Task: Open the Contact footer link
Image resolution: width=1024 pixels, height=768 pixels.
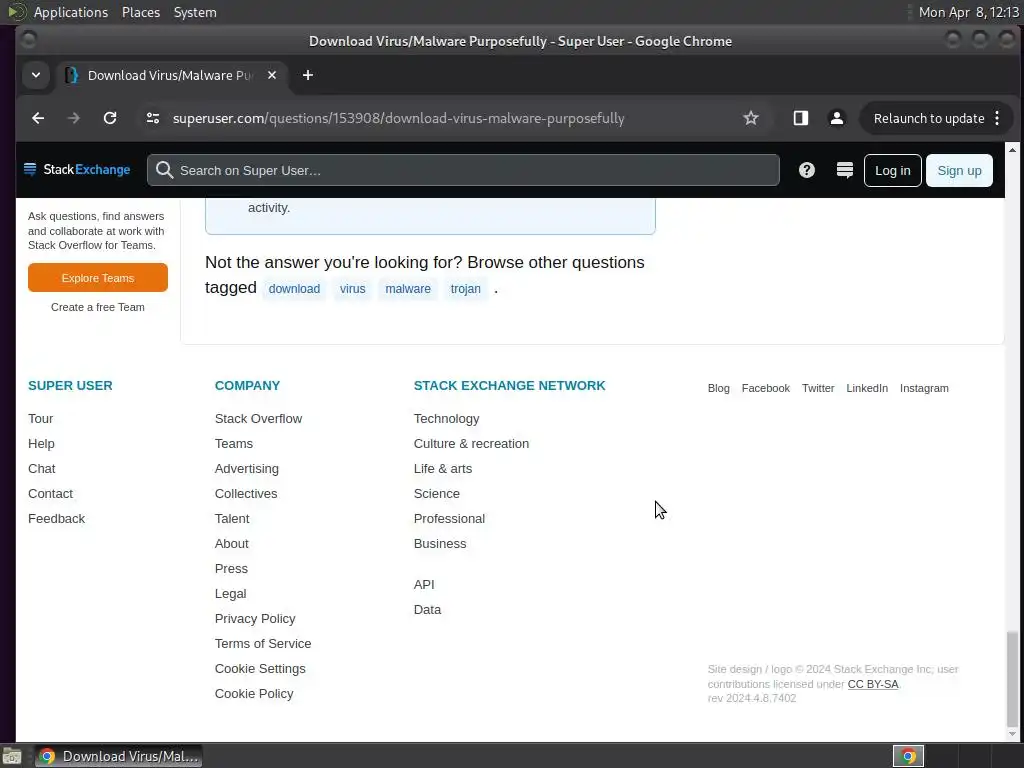Action: [50, 494]
